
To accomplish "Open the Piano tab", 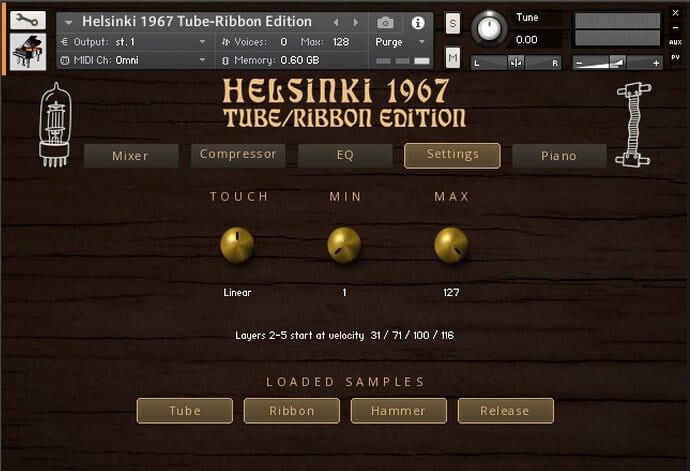I will point(559,156).
